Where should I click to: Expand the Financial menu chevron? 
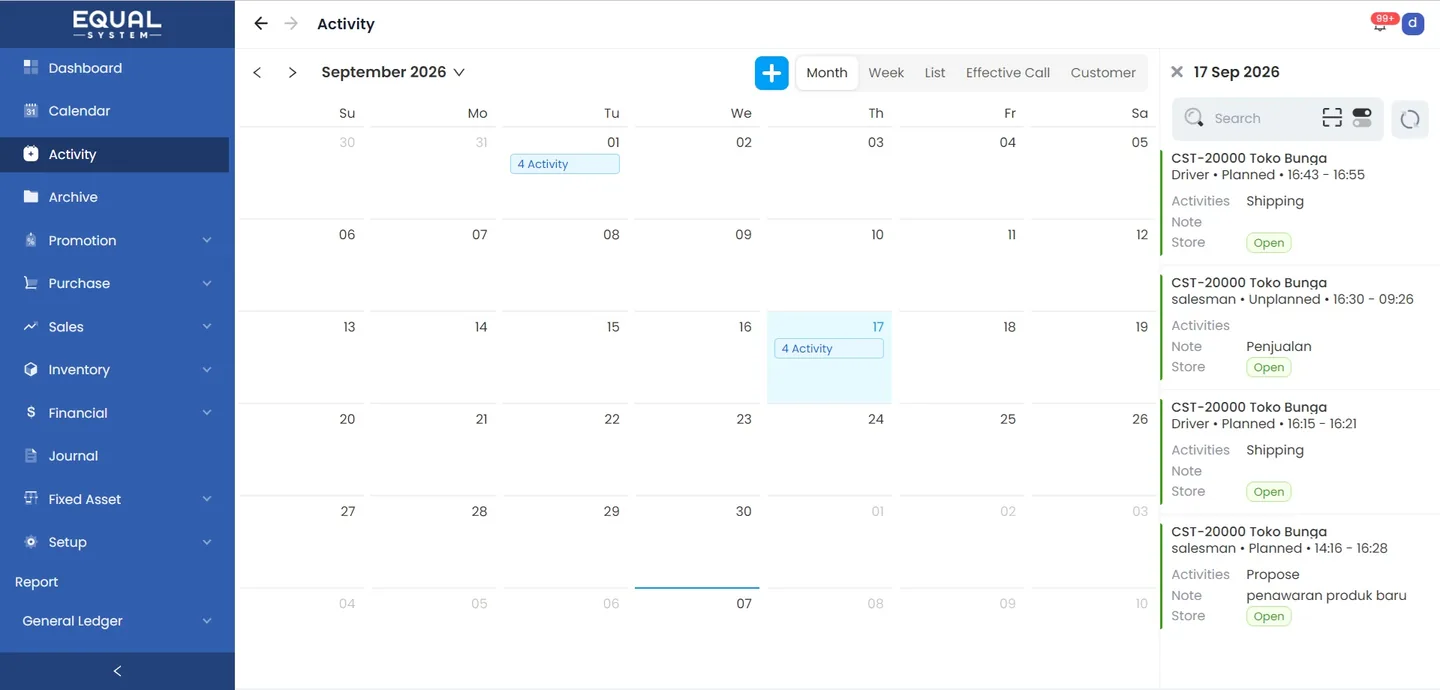coord(207,413)
